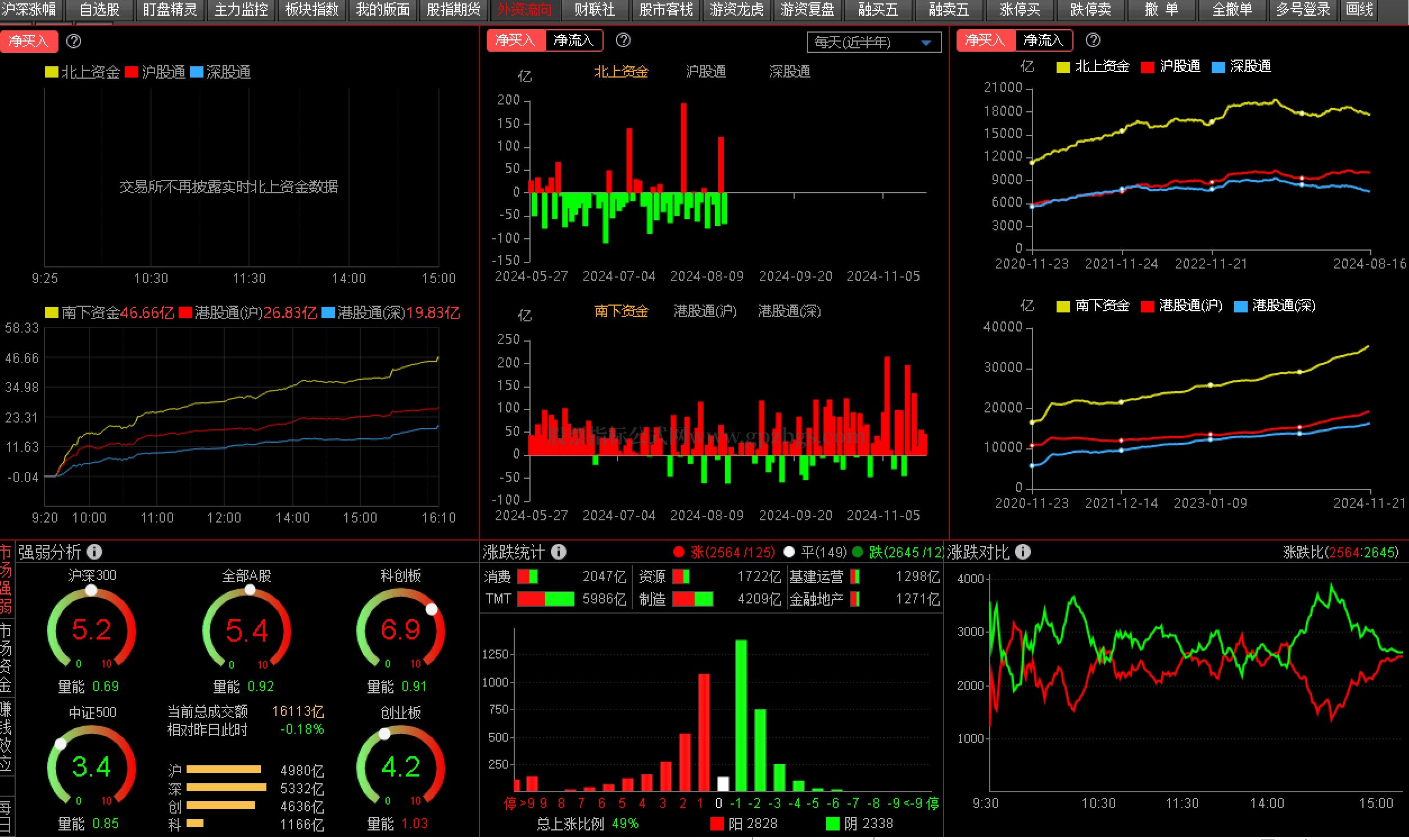The image size is (1409, 840).
Task: Open 游资复盘 in top menu
Action: tap(807, 10)
